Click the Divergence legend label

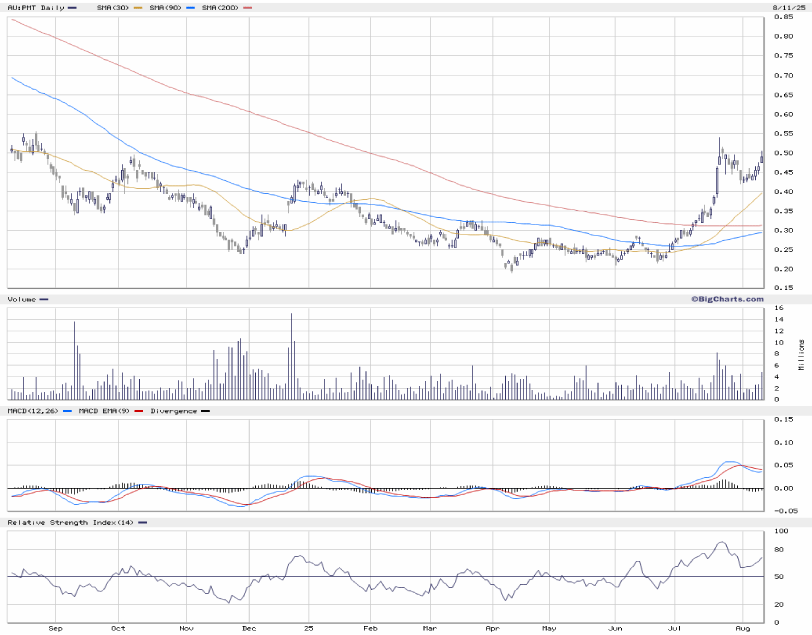pyautogui.click(x=172, y=411)
